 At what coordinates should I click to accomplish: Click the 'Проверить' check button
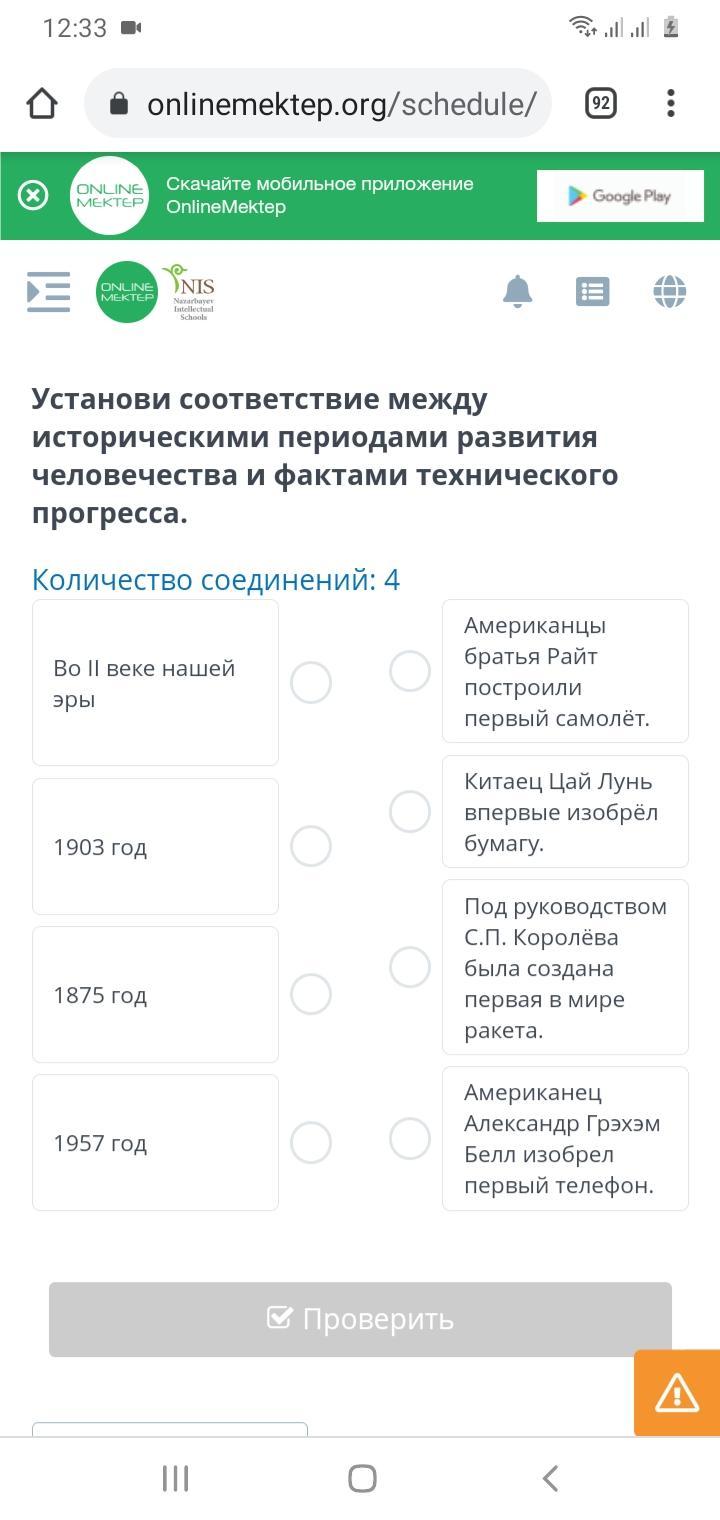[x=360, y=1319]
